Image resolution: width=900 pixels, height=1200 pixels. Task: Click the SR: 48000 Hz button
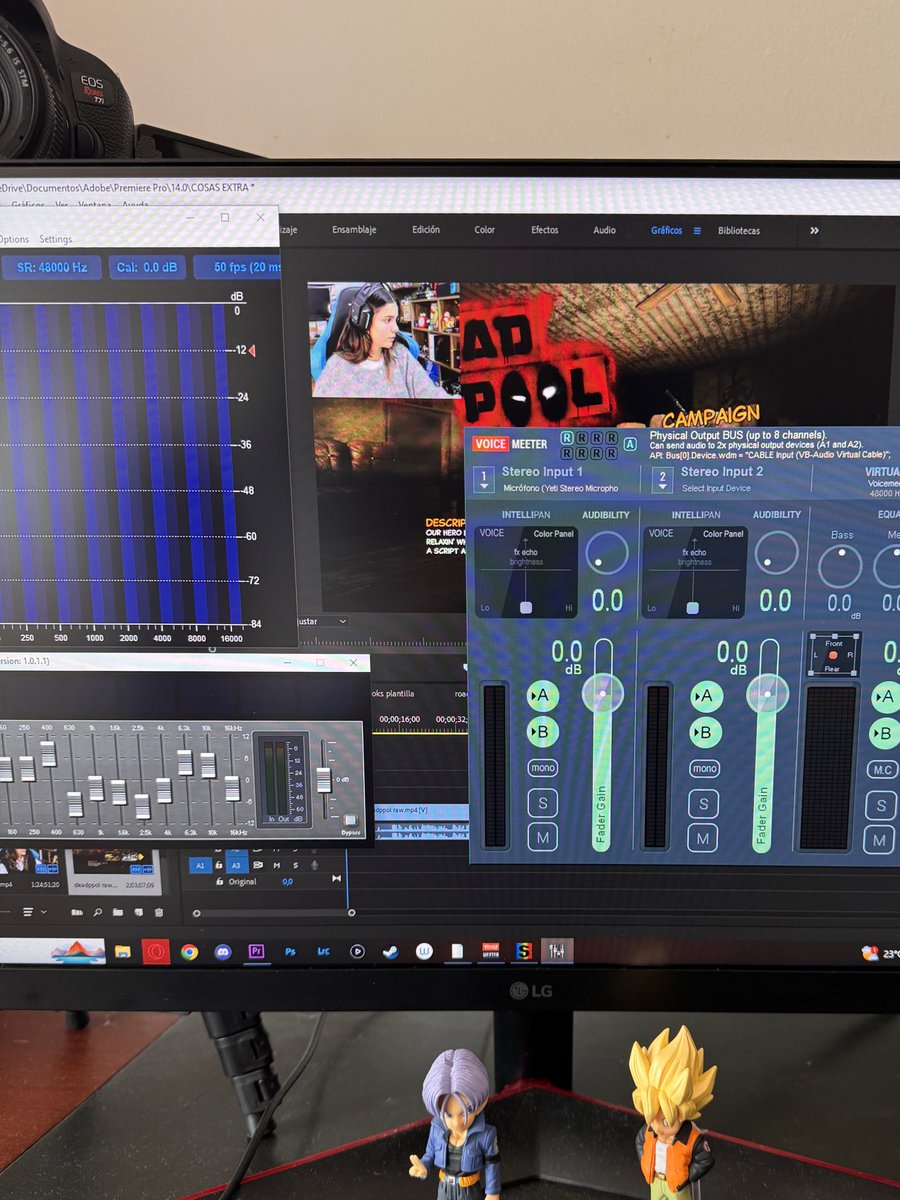tap(51, 268)
